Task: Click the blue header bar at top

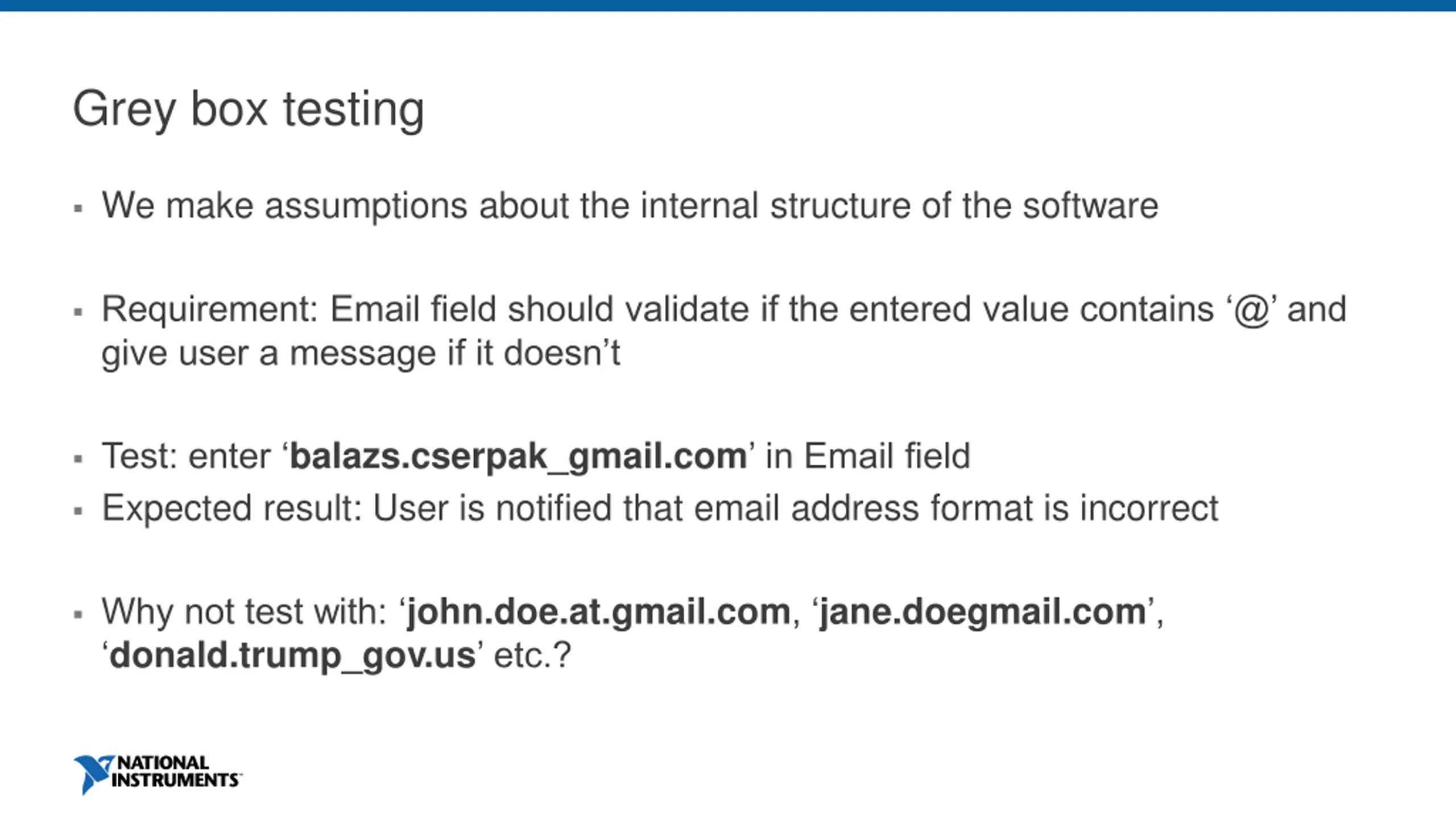Action: point(728,6)
